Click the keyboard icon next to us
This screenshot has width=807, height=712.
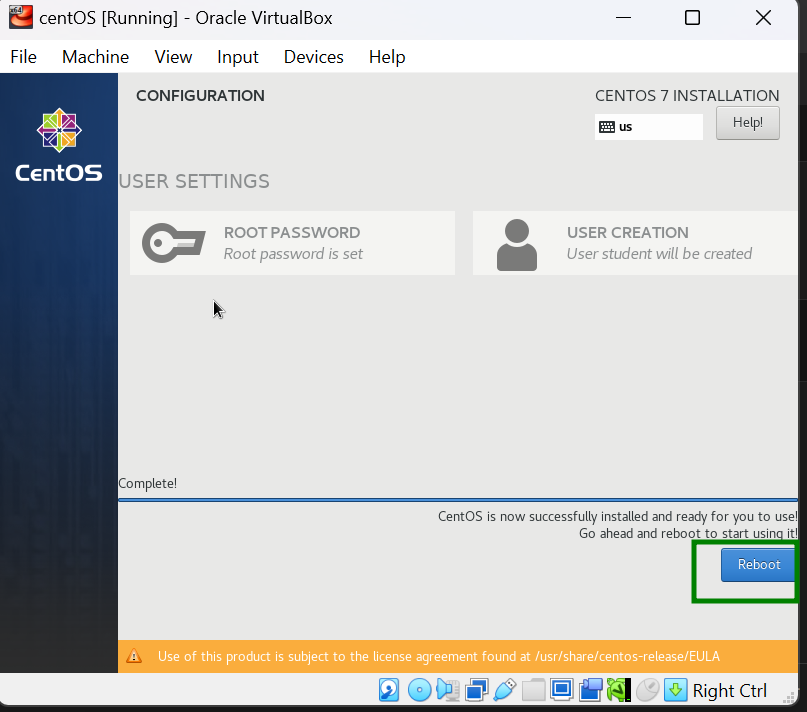click(607, 127)
